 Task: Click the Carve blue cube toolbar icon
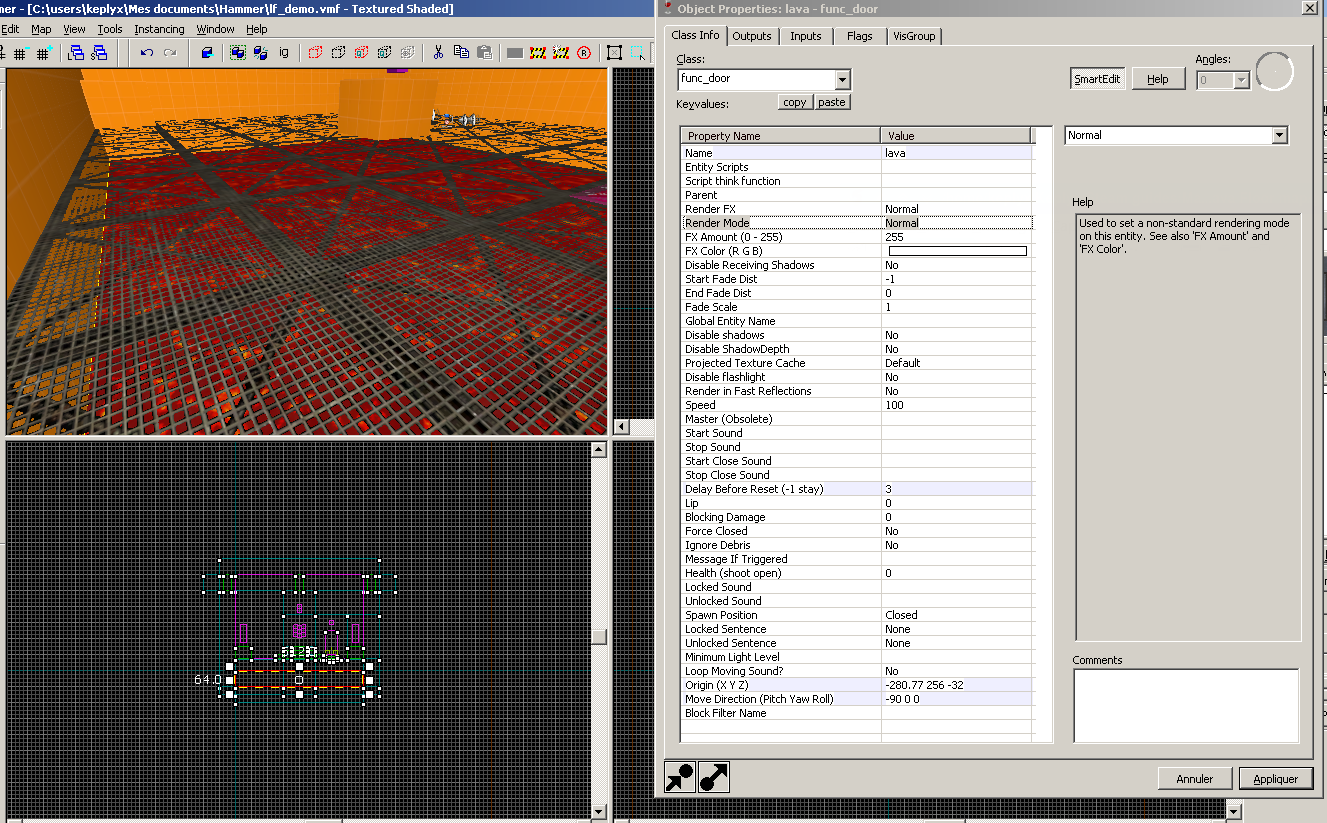coord(207,53)
